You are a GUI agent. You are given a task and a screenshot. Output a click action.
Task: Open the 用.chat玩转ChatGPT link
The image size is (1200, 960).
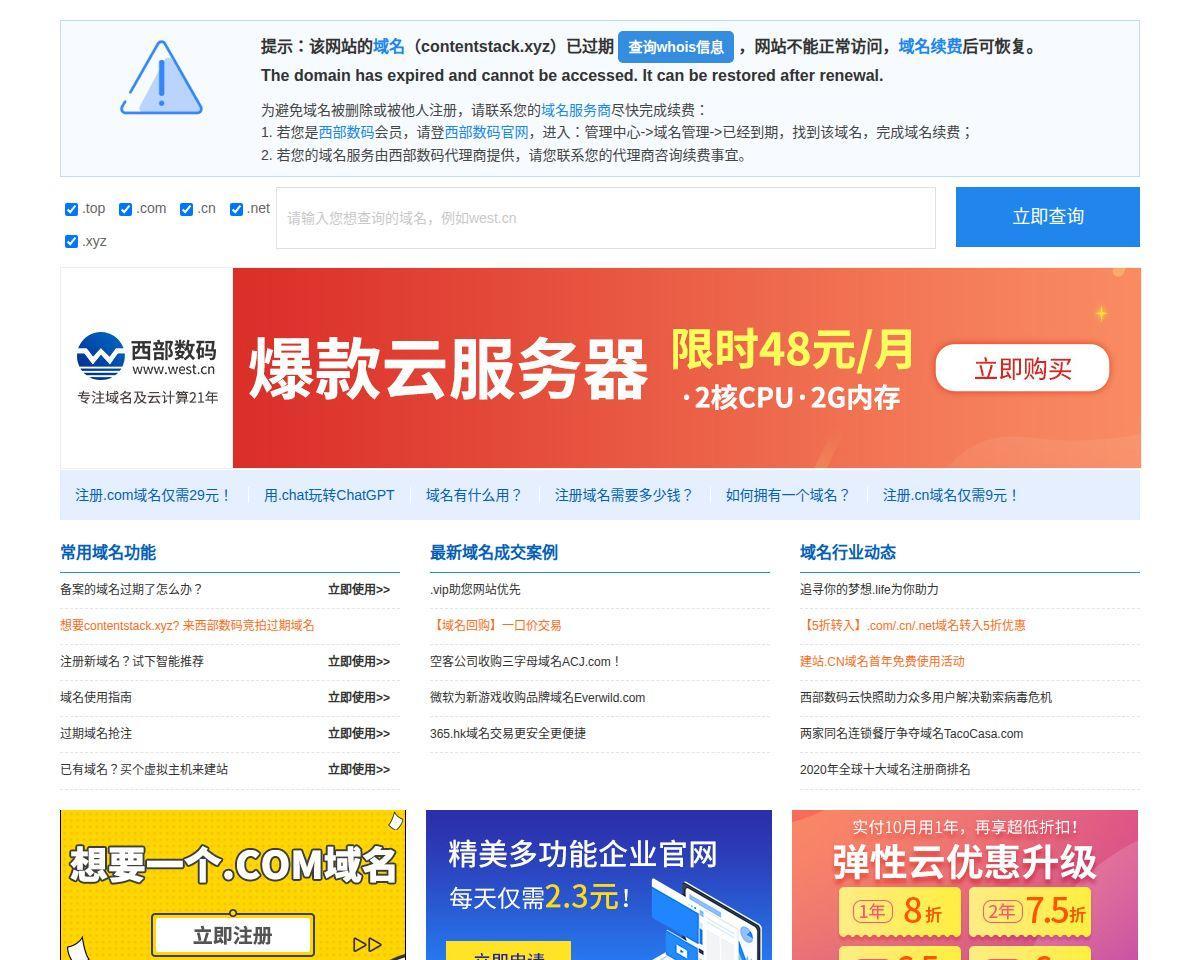pyautogui.click(x=329, y=495)
